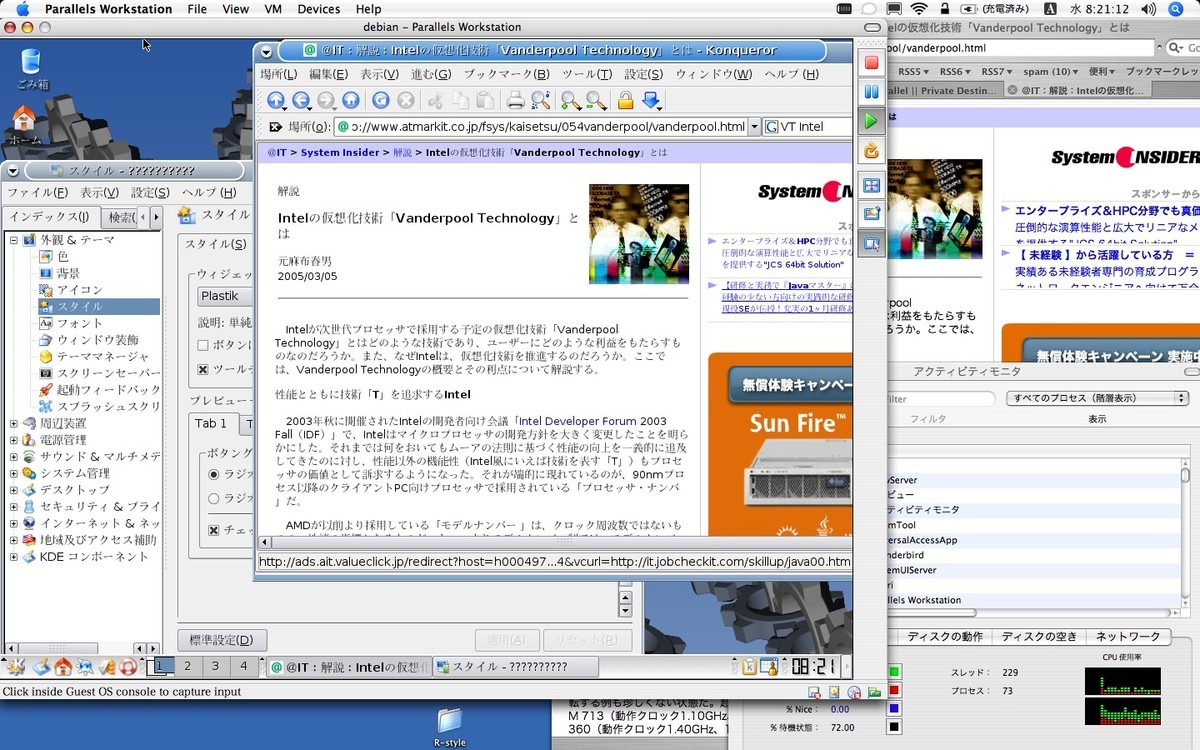Select the ディスクの空き tab
Viewport: 1200px width, 750px height.
[x=1039, y=637]
